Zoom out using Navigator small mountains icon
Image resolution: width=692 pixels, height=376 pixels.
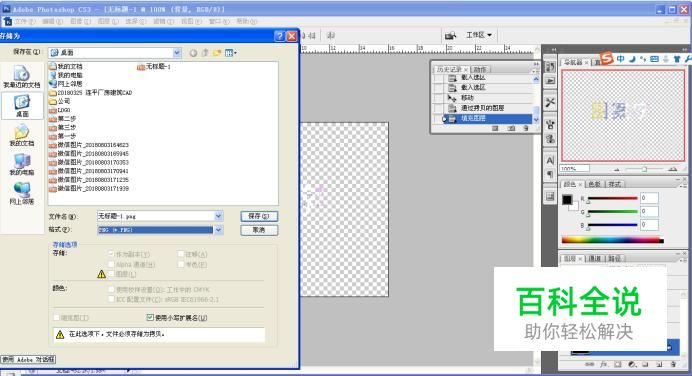[x=617, y=169]
